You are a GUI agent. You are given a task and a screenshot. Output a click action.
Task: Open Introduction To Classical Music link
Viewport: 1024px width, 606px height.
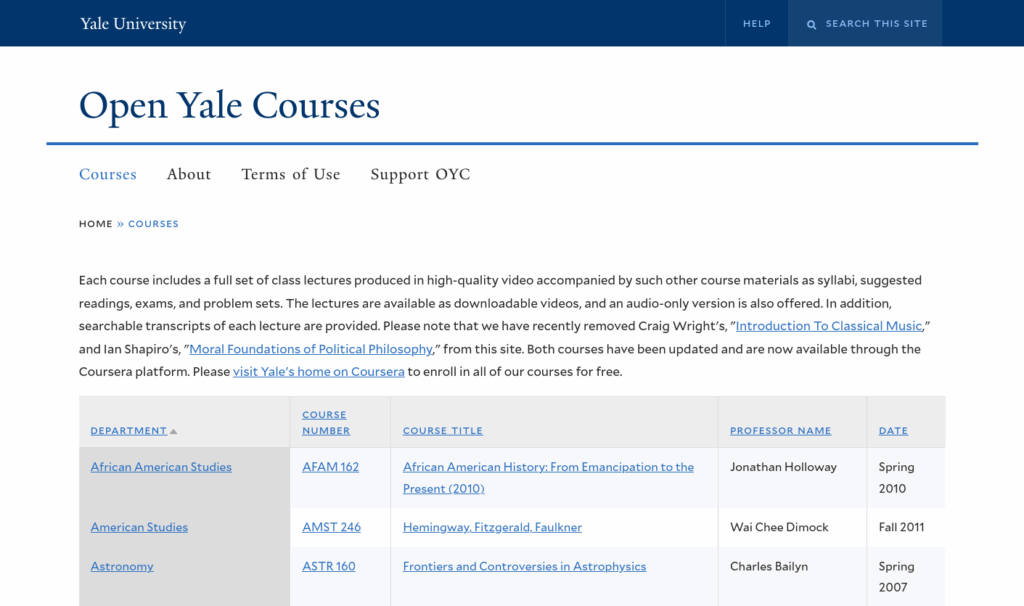click(x=828, y=326)
